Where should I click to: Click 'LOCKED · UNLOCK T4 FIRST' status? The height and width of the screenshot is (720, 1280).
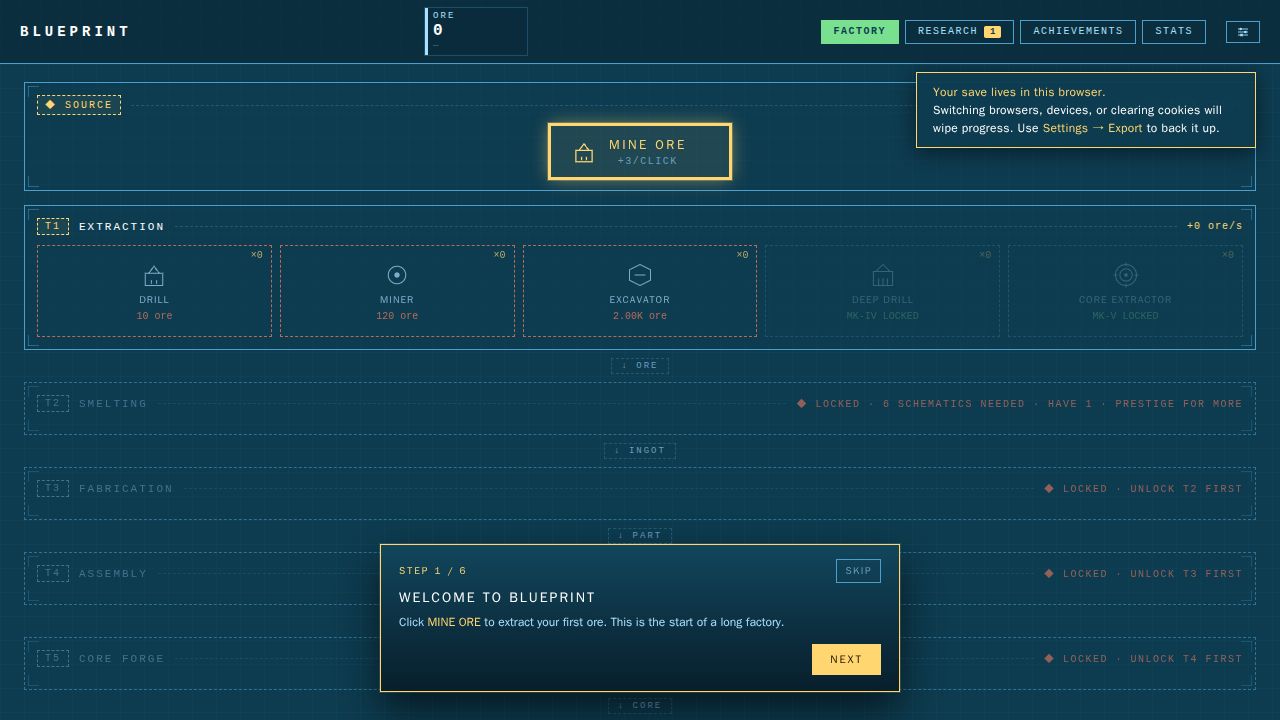click(1143, 659)
